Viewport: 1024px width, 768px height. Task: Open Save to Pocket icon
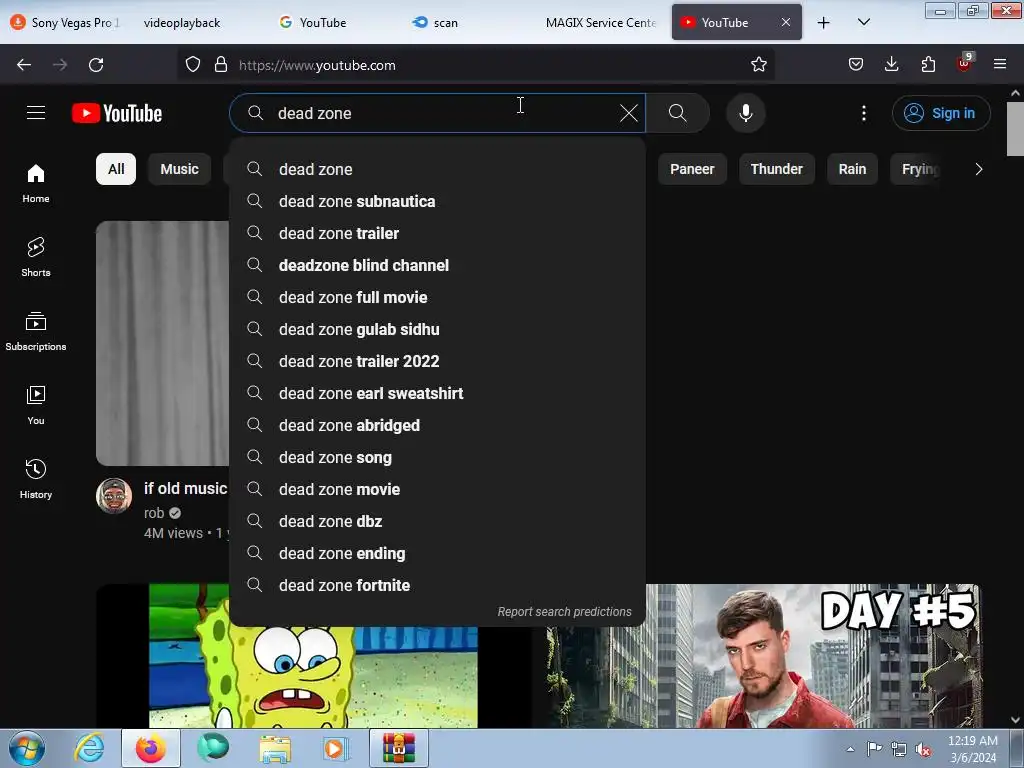click(x=856, y=65)
